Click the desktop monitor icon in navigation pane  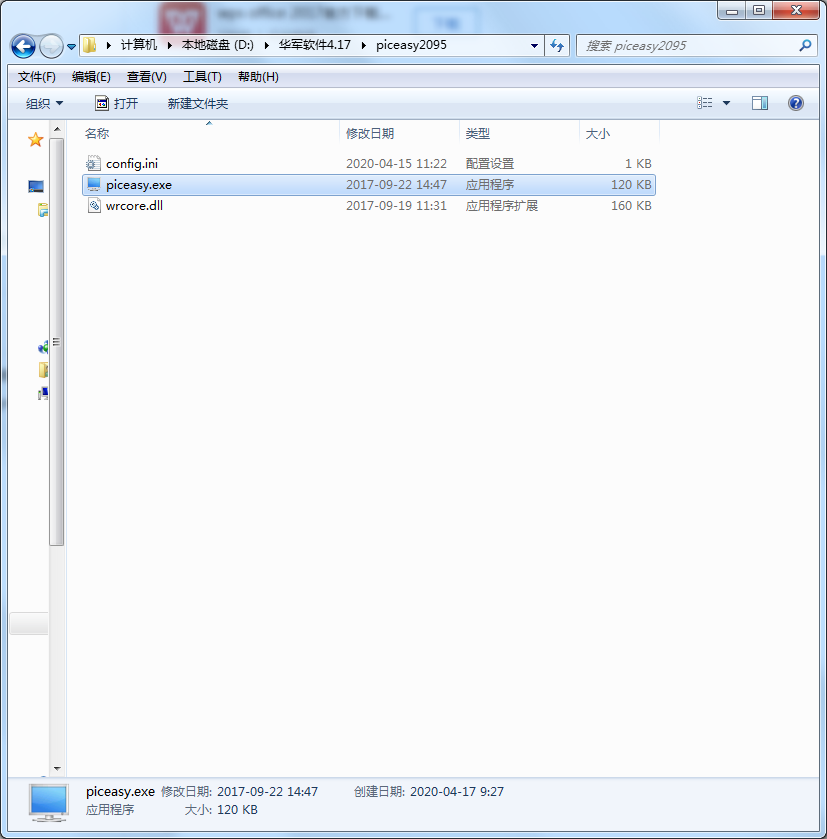36,186
